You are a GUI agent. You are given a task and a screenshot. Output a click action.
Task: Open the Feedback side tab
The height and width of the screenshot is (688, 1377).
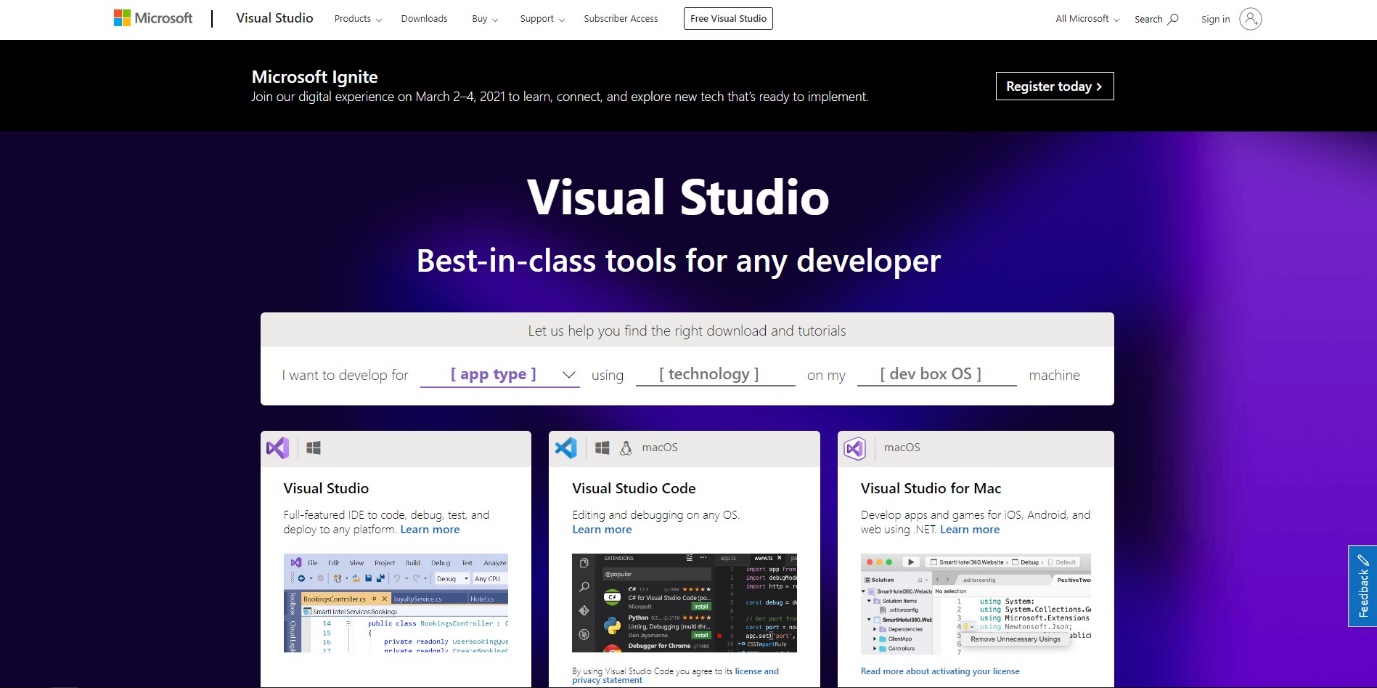coord(1362,586)
